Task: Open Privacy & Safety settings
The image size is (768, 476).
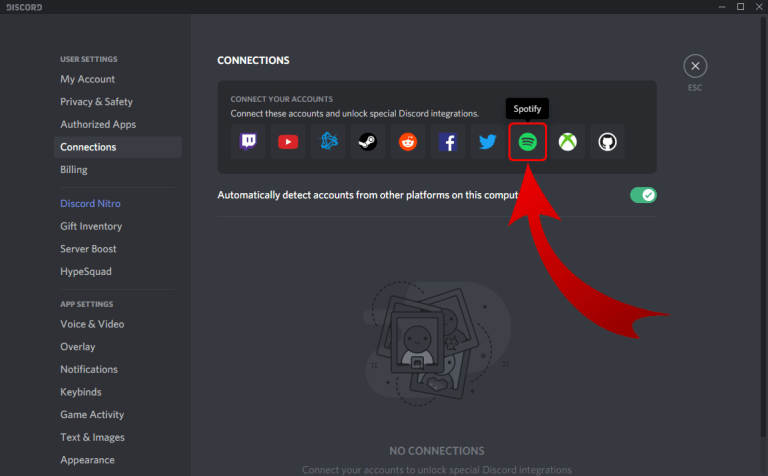Action: (x=118, y=102)
